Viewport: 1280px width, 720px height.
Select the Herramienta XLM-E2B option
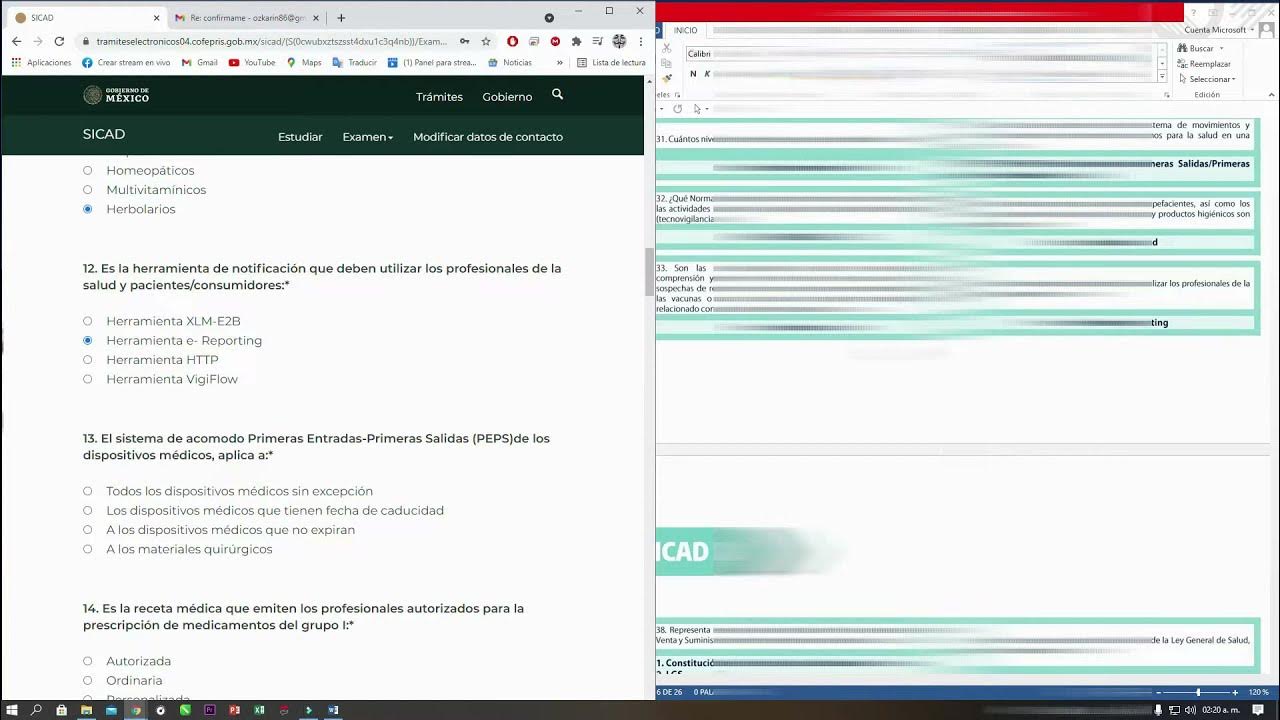[x=88, y=321]
